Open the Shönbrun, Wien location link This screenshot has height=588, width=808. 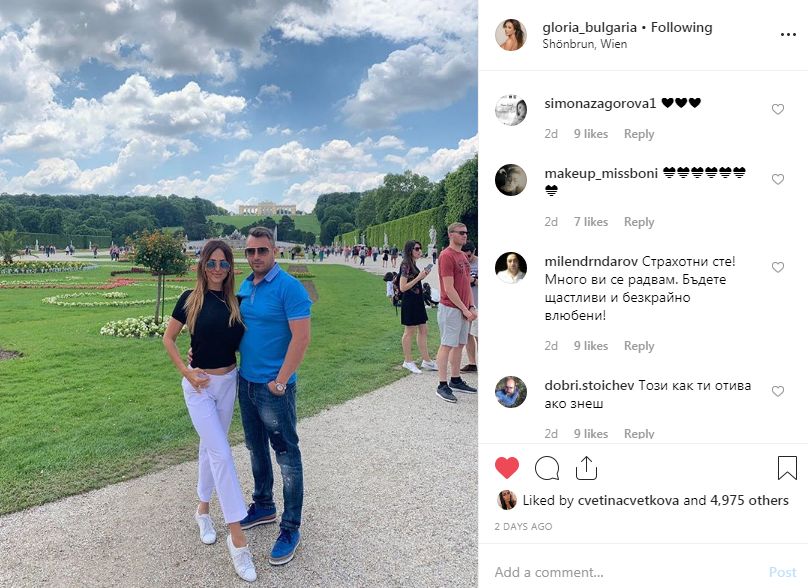click(x=584, y=44)
